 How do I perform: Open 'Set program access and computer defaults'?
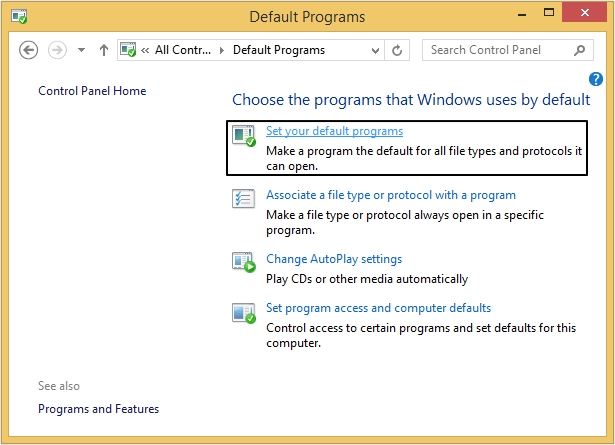pos(378,308)
